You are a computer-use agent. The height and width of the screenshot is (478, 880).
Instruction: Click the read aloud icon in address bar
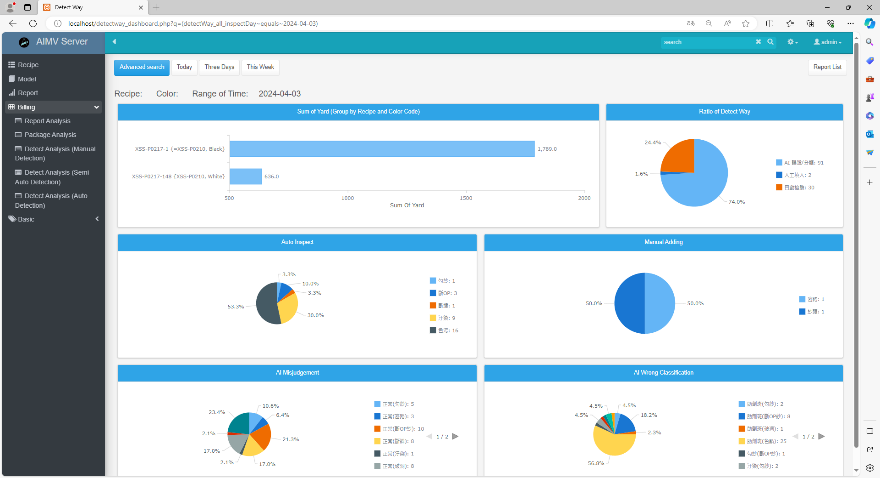coord(727,24)
